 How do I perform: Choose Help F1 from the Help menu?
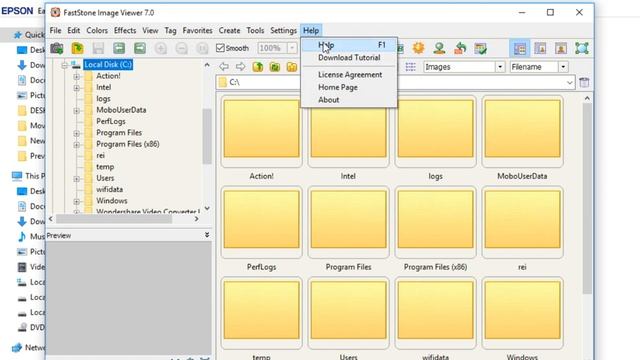coord(349,45)
